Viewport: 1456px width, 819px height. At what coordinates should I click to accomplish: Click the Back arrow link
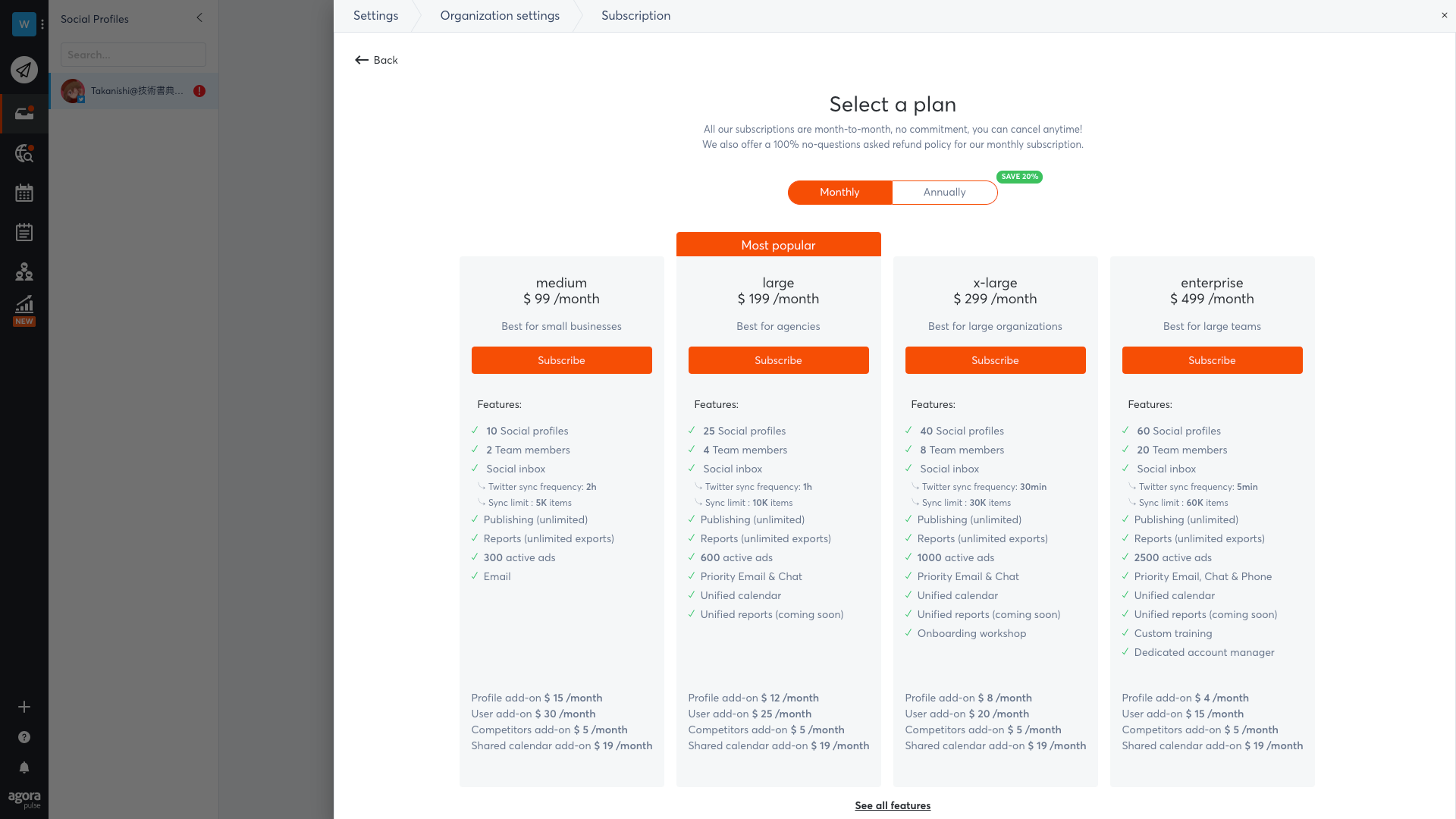tap(376, 60)
